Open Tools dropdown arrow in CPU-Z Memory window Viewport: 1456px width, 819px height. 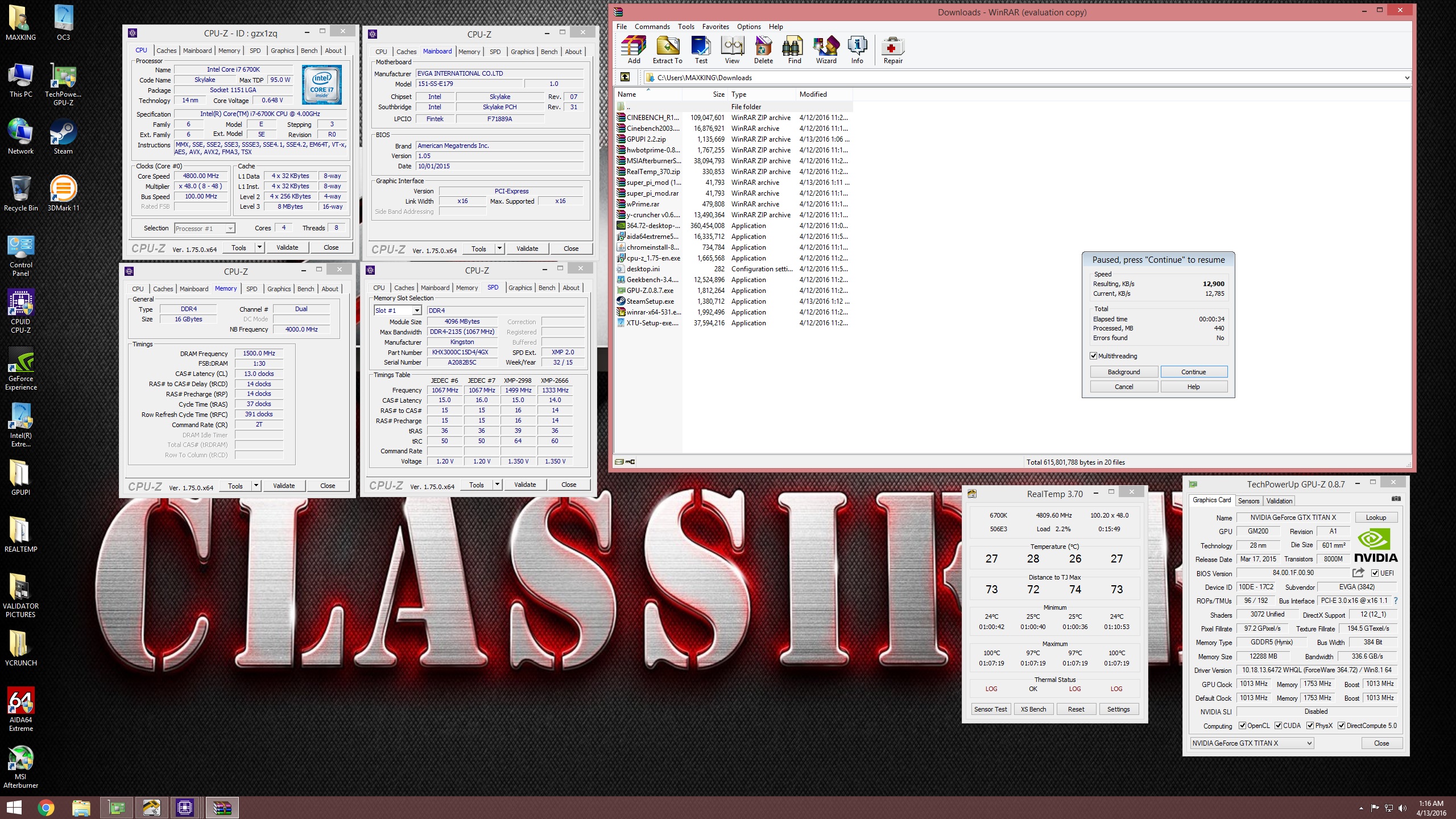click(x=256, y=486)
